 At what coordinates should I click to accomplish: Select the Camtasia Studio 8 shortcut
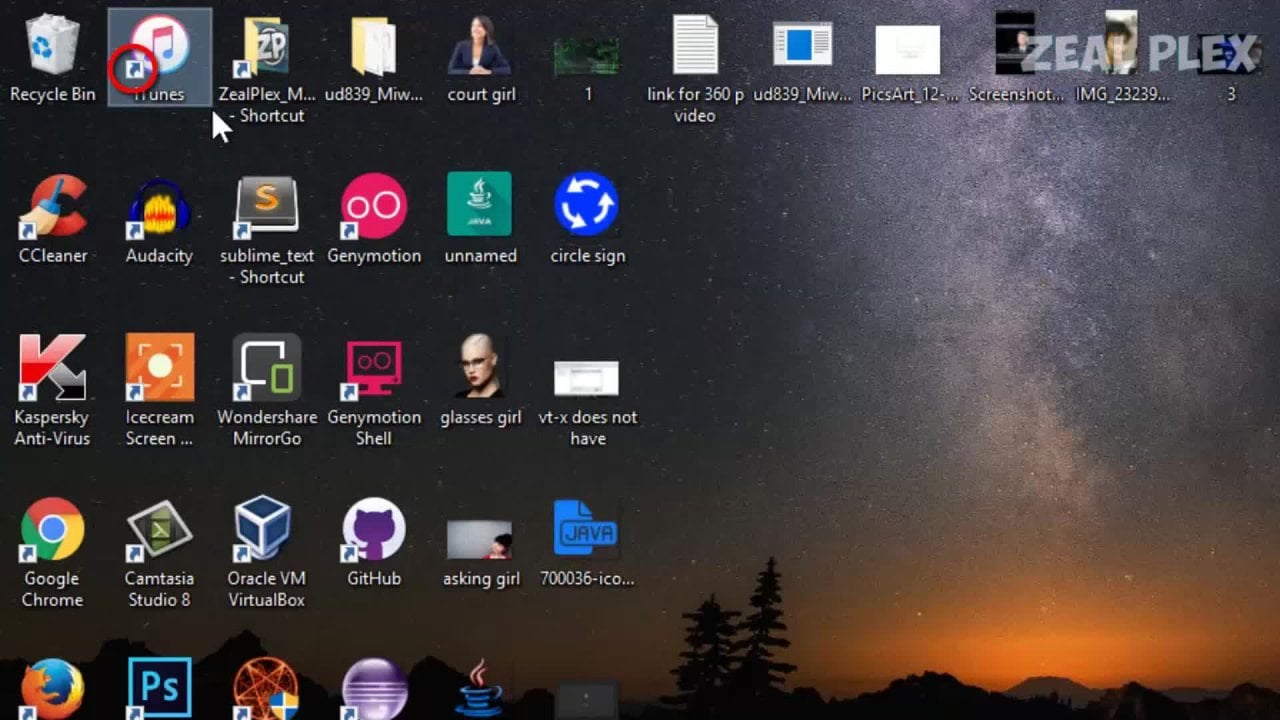(159, 530)
